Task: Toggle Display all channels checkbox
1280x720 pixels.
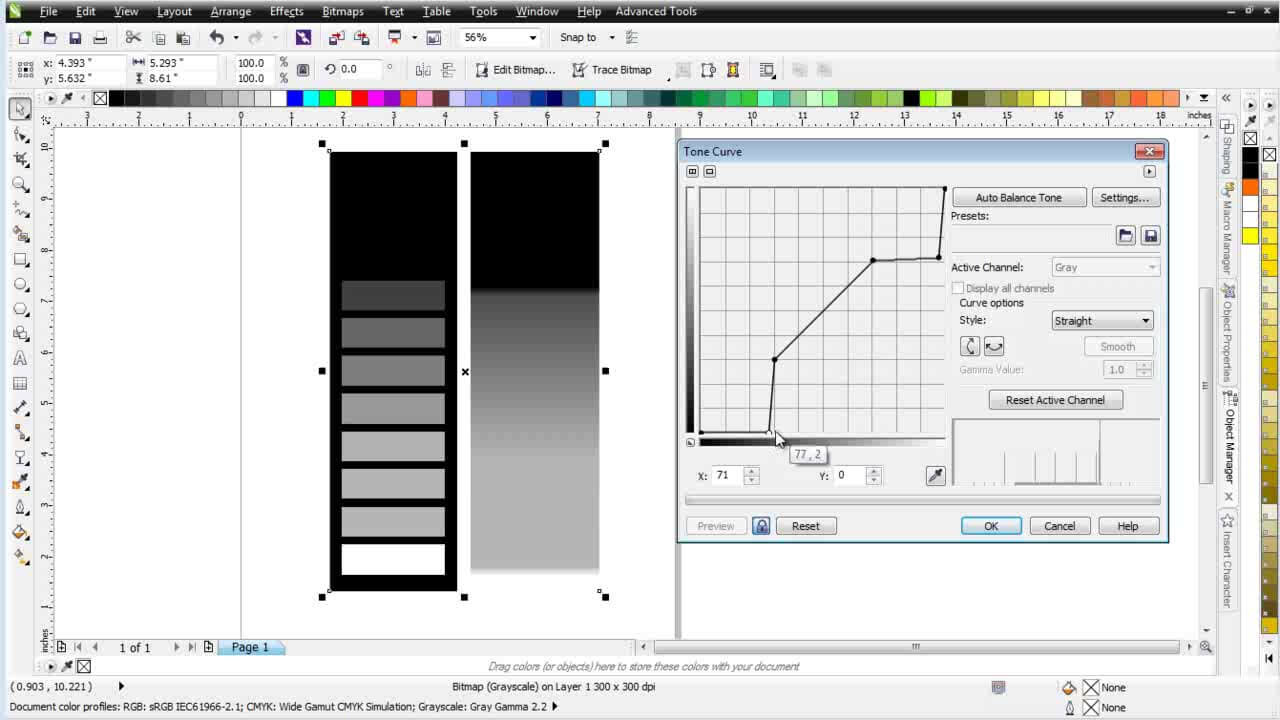Action: [x=958, y=288]
